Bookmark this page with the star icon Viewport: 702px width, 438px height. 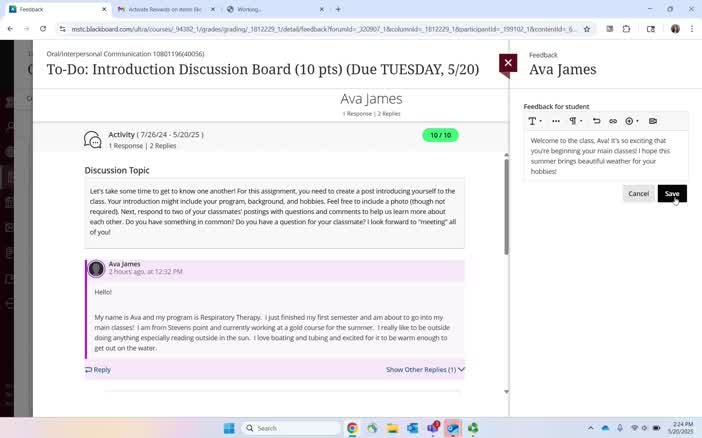click(x=586, y=29)
